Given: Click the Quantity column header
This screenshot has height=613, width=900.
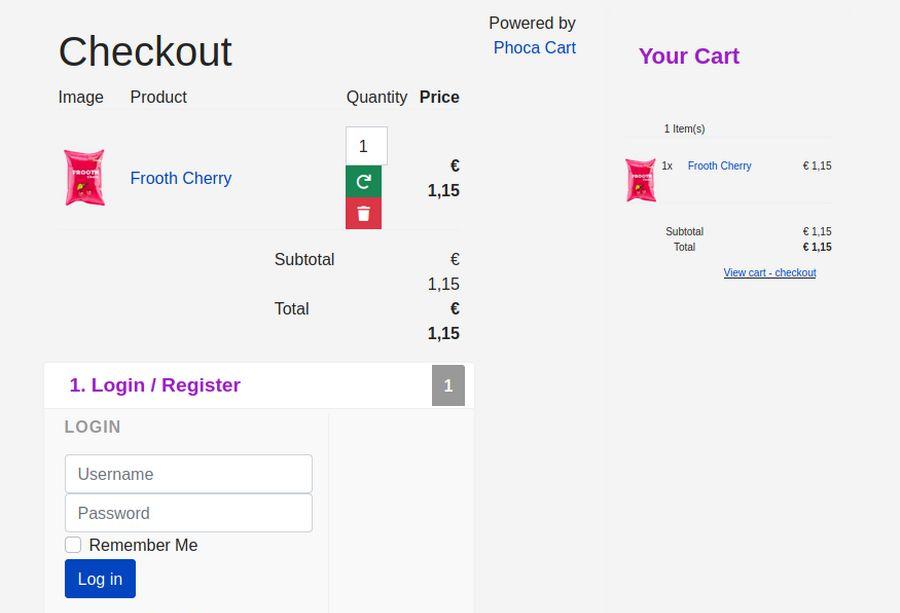Looking at the screenshot, I should click(x=376, y=97).
